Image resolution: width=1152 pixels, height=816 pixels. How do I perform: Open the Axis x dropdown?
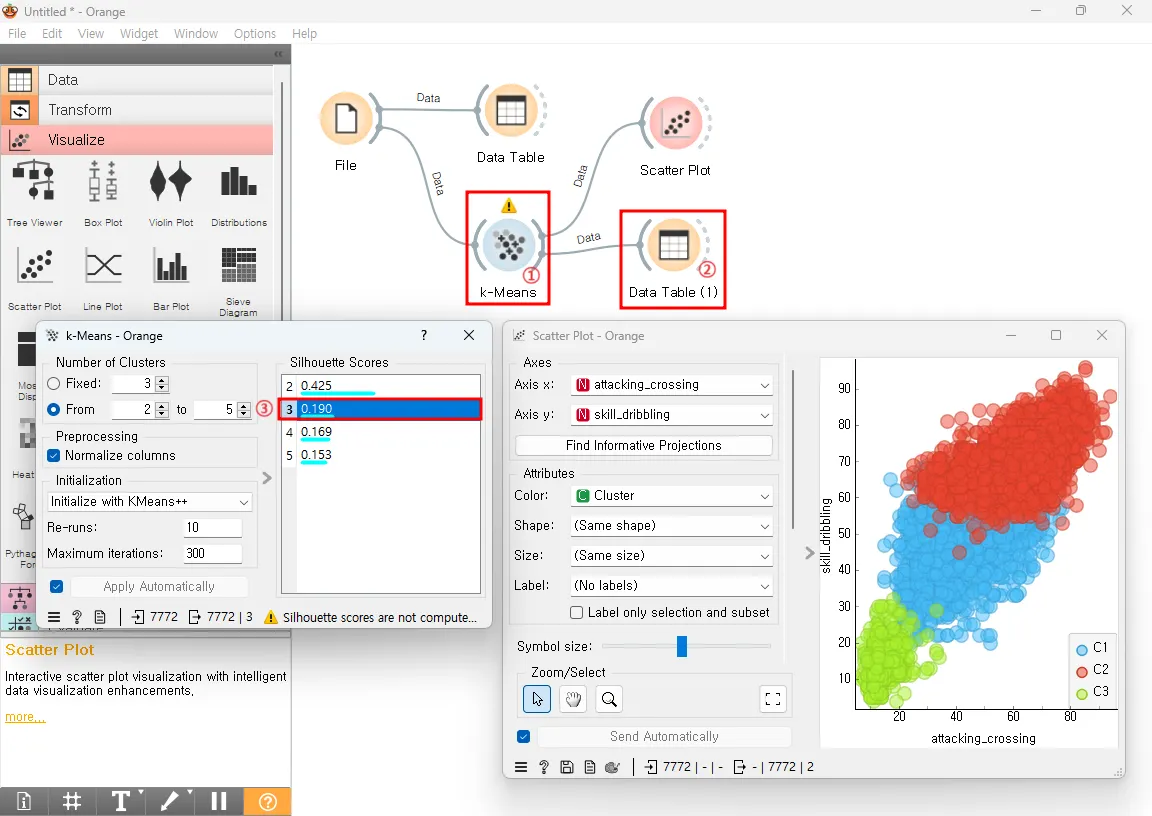coord(672,385)
